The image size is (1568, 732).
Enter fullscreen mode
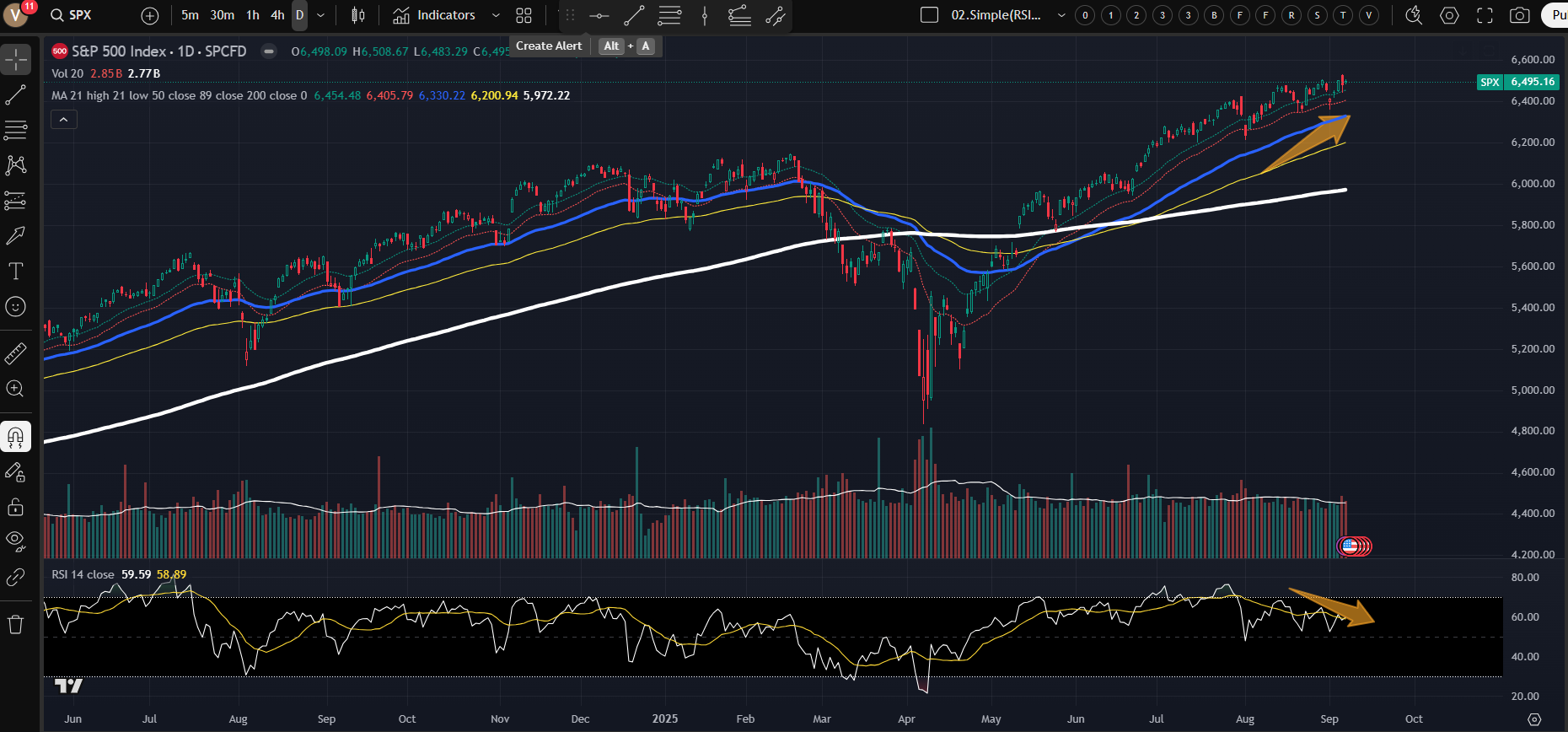coord(1485,15)
